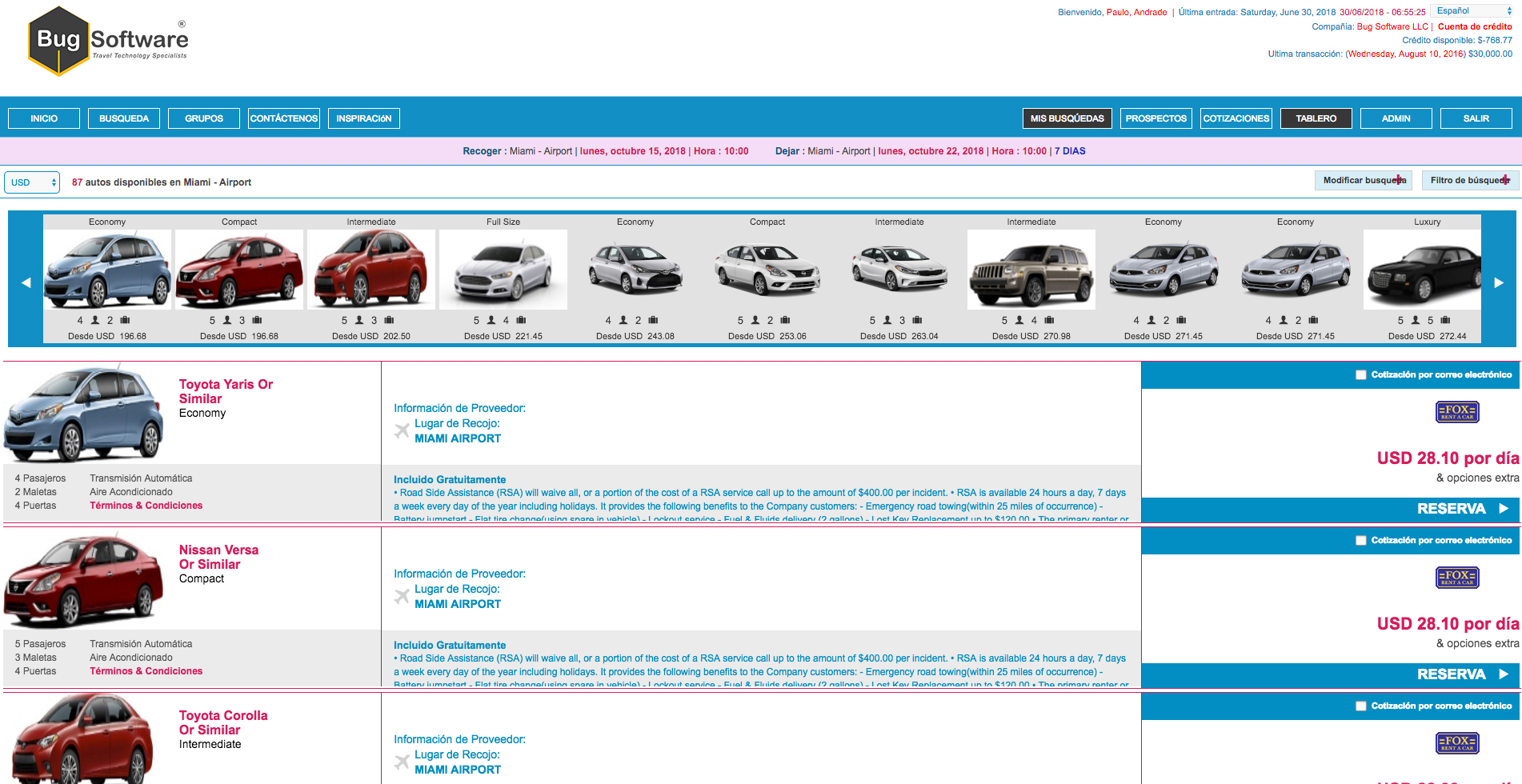The height and width of the screenshot is (784, 1522).
Task: Open INSPIRACIÓN menu item
Action: 364,118
